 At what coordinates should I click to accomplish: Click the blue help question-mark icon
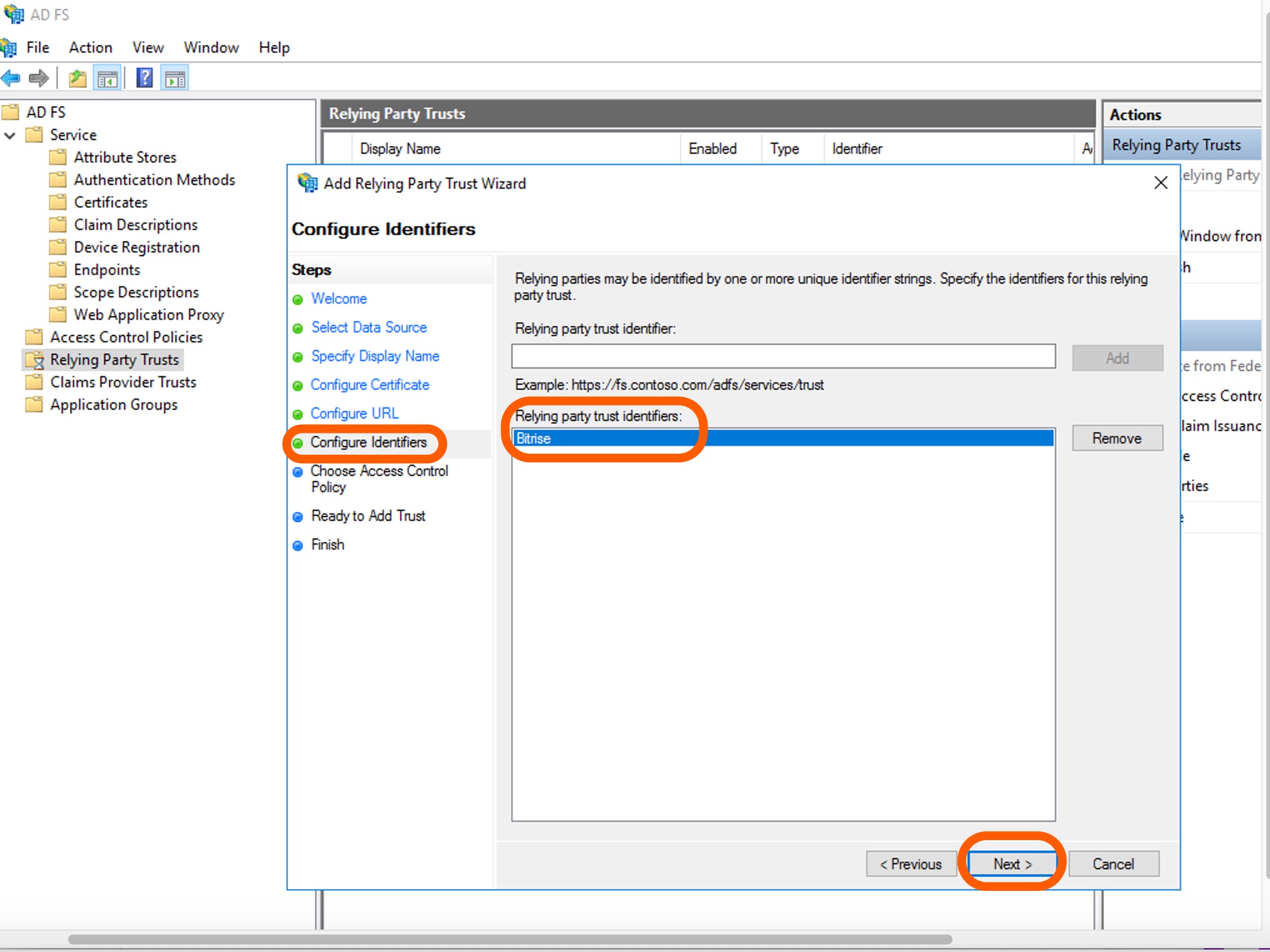(x=144, y=79)
